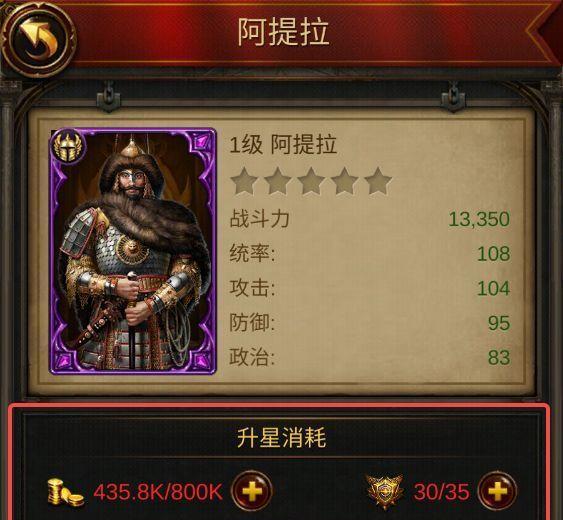Select the 战斗力 13,350 stat row

point(369,219)
